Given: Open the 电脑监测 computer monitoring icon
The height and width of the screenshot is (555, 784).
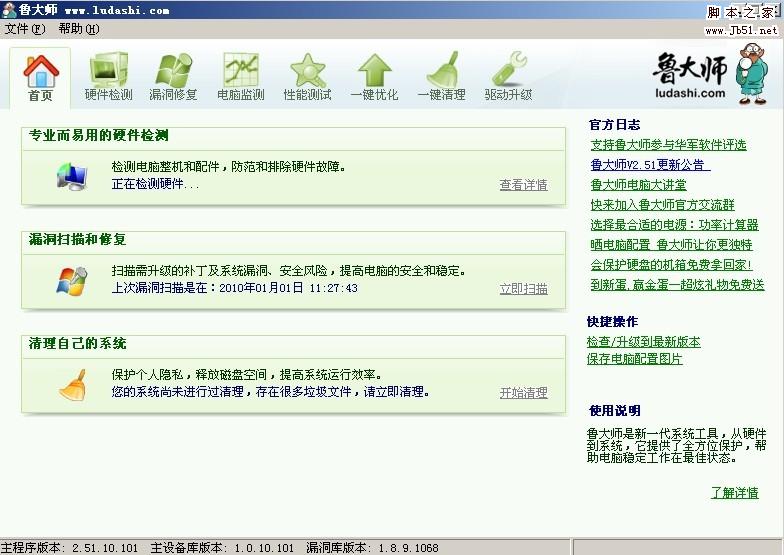Looking at the screenshot, I should 240,76.
